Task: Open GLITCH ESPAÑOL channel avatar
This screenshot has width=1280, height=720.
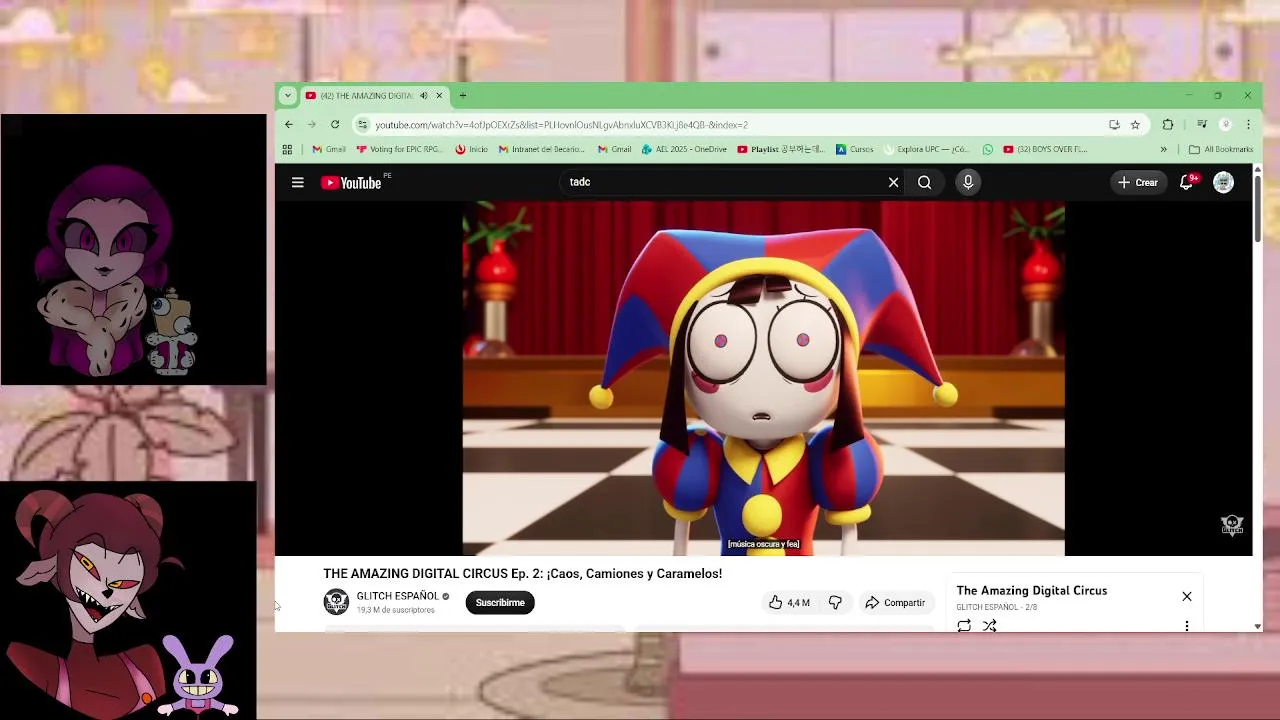Action: 336,602
